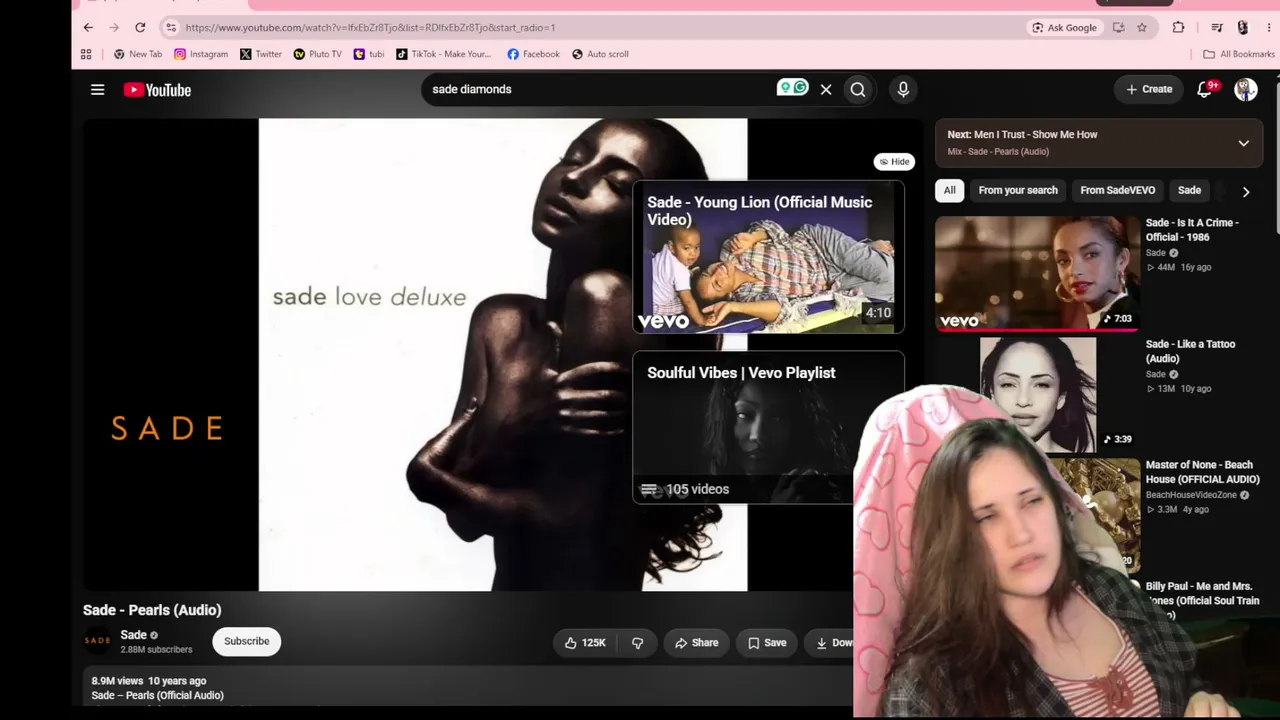The width and height of the screenshot is (1280, 720).
Task: Open the Instagram bookmark
Action: point(201,54)
